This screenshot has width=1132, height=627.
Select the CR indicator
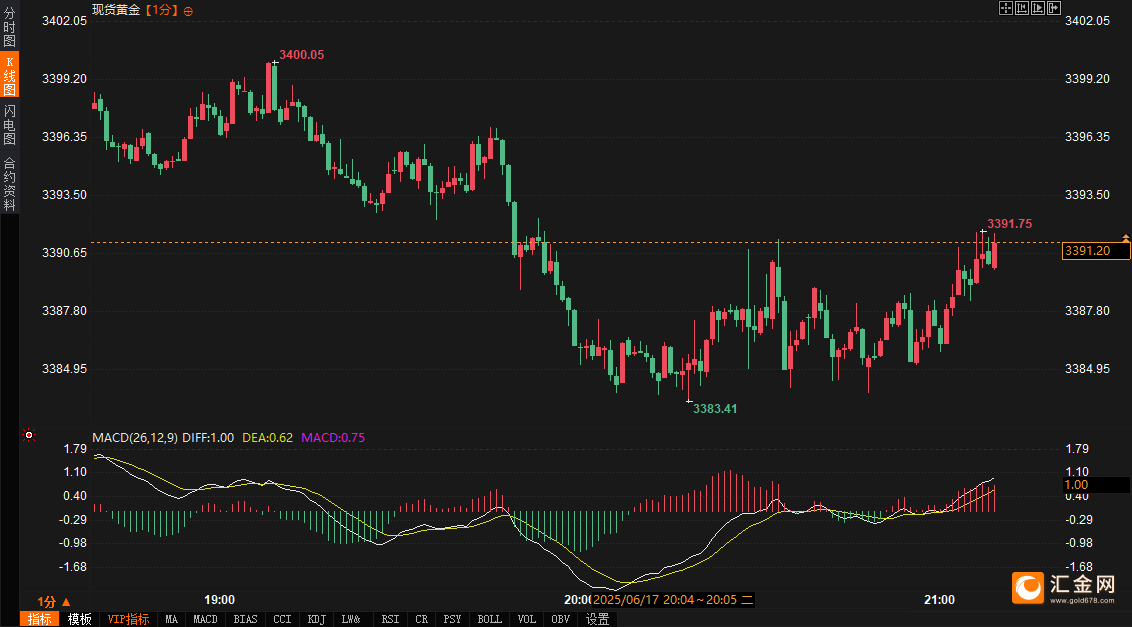click(422, 619)
